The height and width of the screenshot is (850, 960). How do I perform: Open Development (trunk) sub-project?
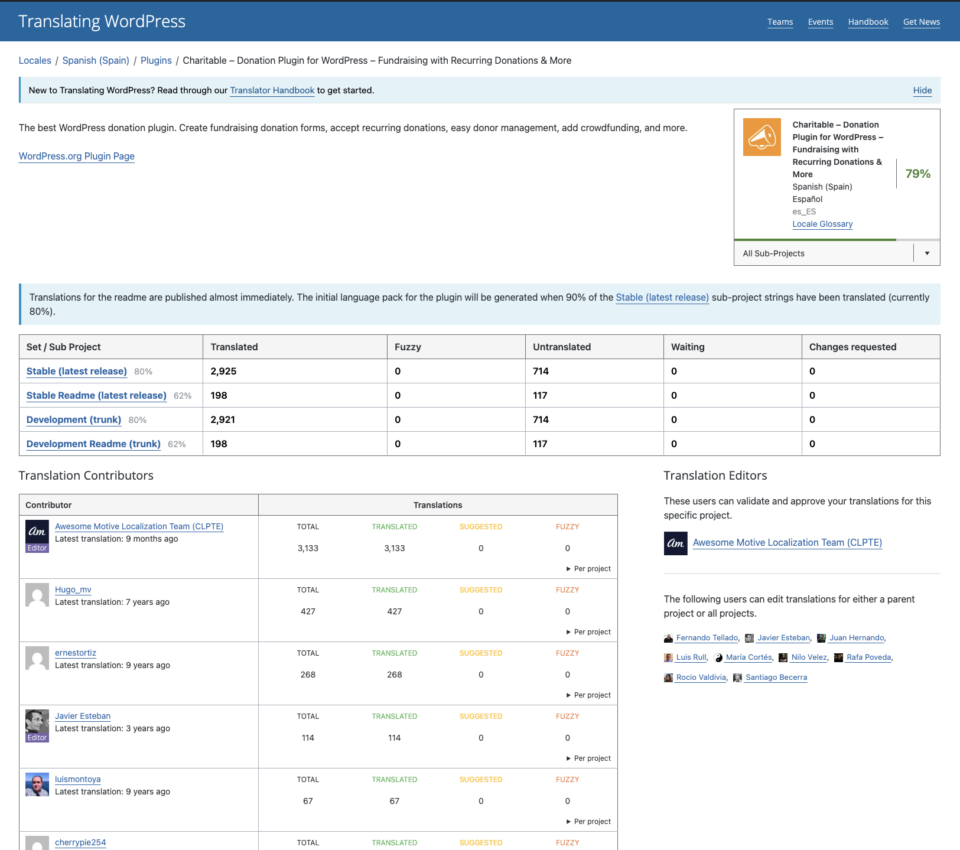point(73,419)
